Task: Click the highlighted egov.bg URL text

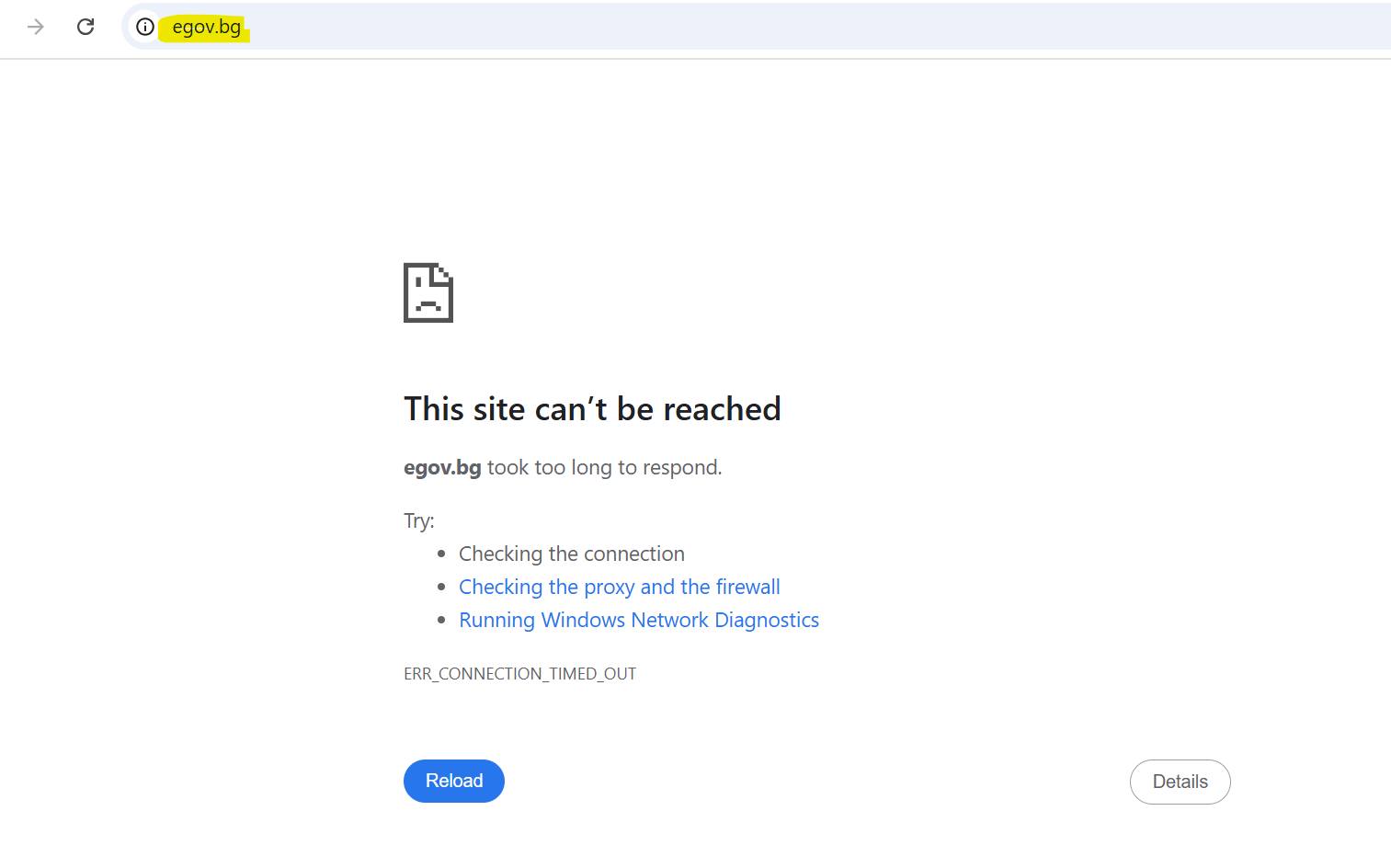Action: click(206, 28)
